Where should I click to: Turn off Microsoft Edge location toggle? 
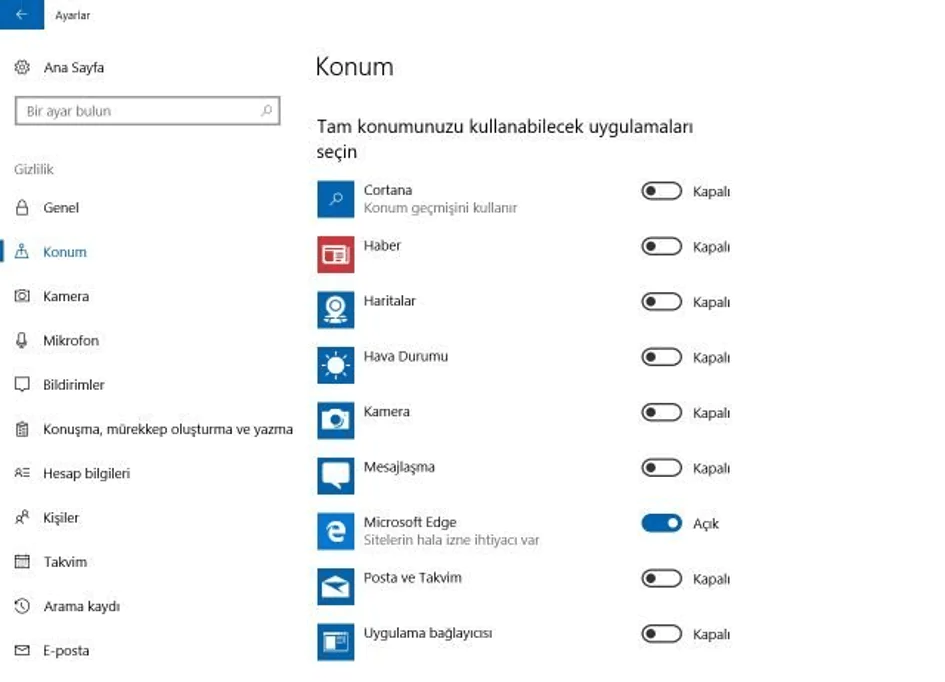tap(661, 523)
